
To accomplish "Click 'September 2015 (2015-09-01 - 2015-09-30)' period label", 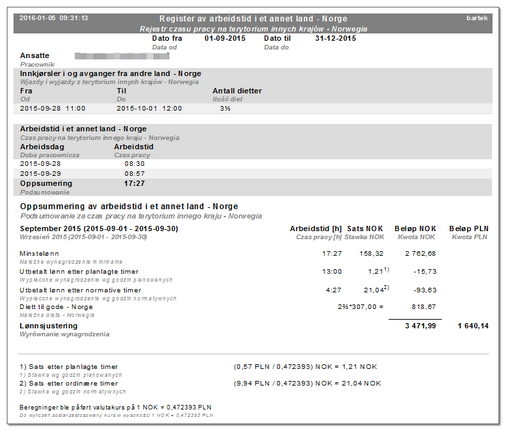I will click(99, 229).
